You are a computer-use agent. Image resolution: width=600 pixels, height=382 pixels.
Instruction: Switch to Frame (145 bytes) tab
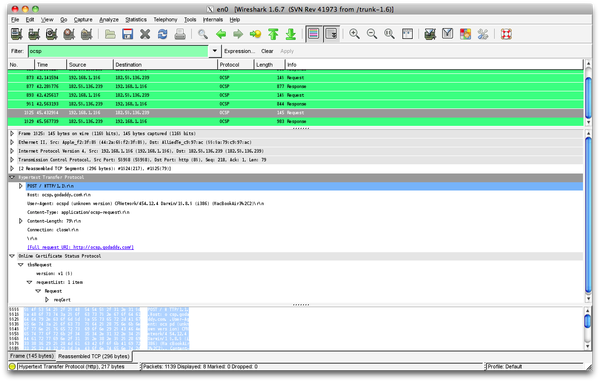point(32,356)
